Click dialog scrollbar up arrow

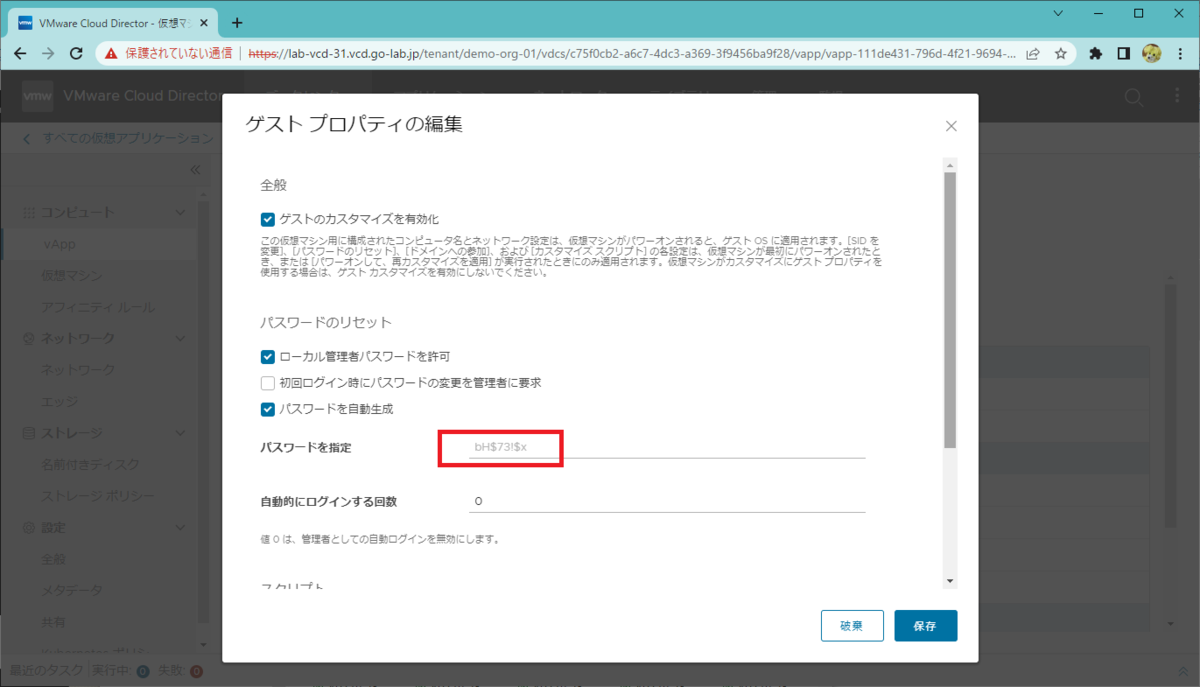pyautogui.click(x=950, y=165)
